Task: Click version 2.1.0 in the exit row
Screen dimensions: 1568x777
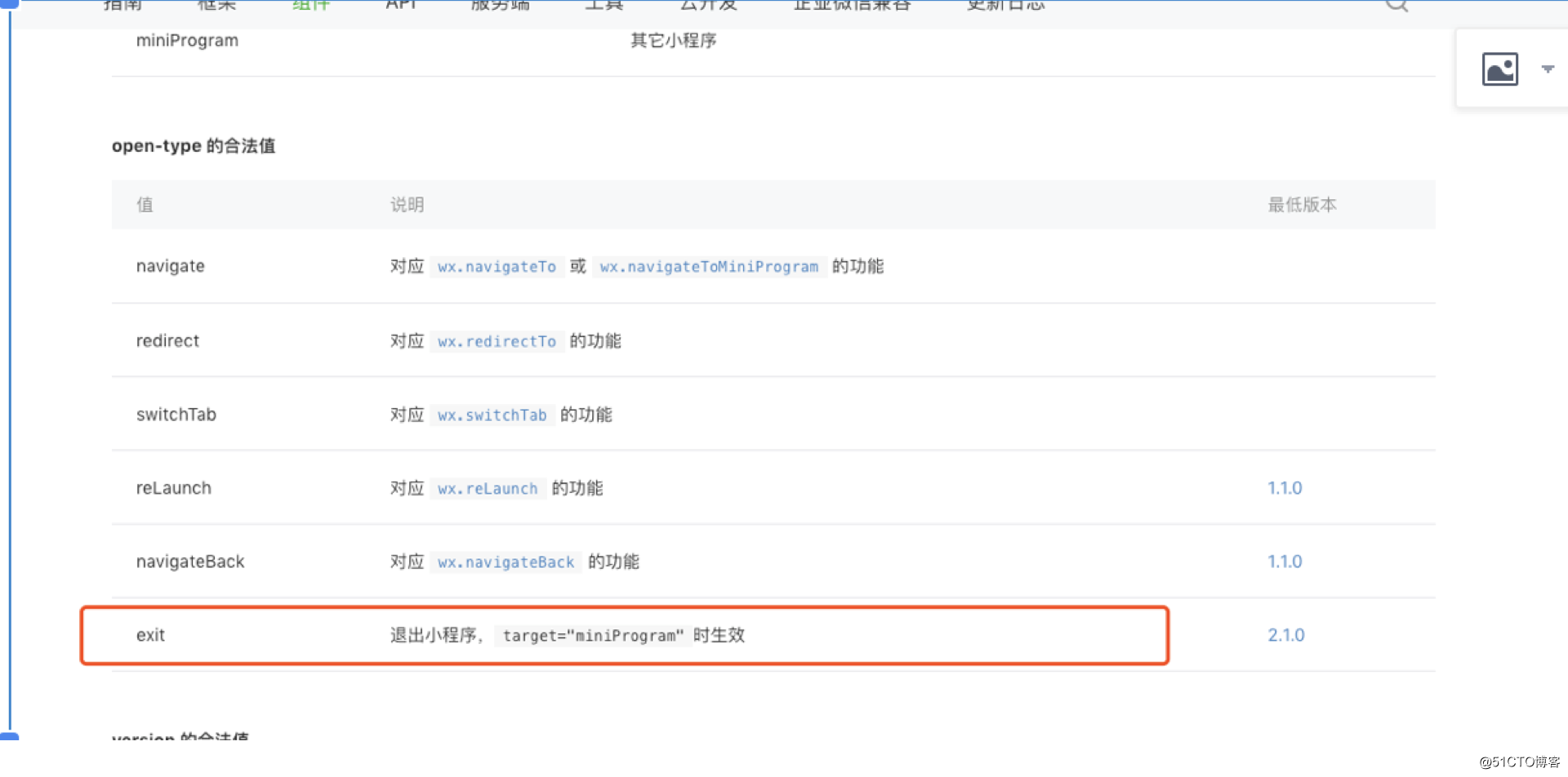Action: [x=1286, y=635]
